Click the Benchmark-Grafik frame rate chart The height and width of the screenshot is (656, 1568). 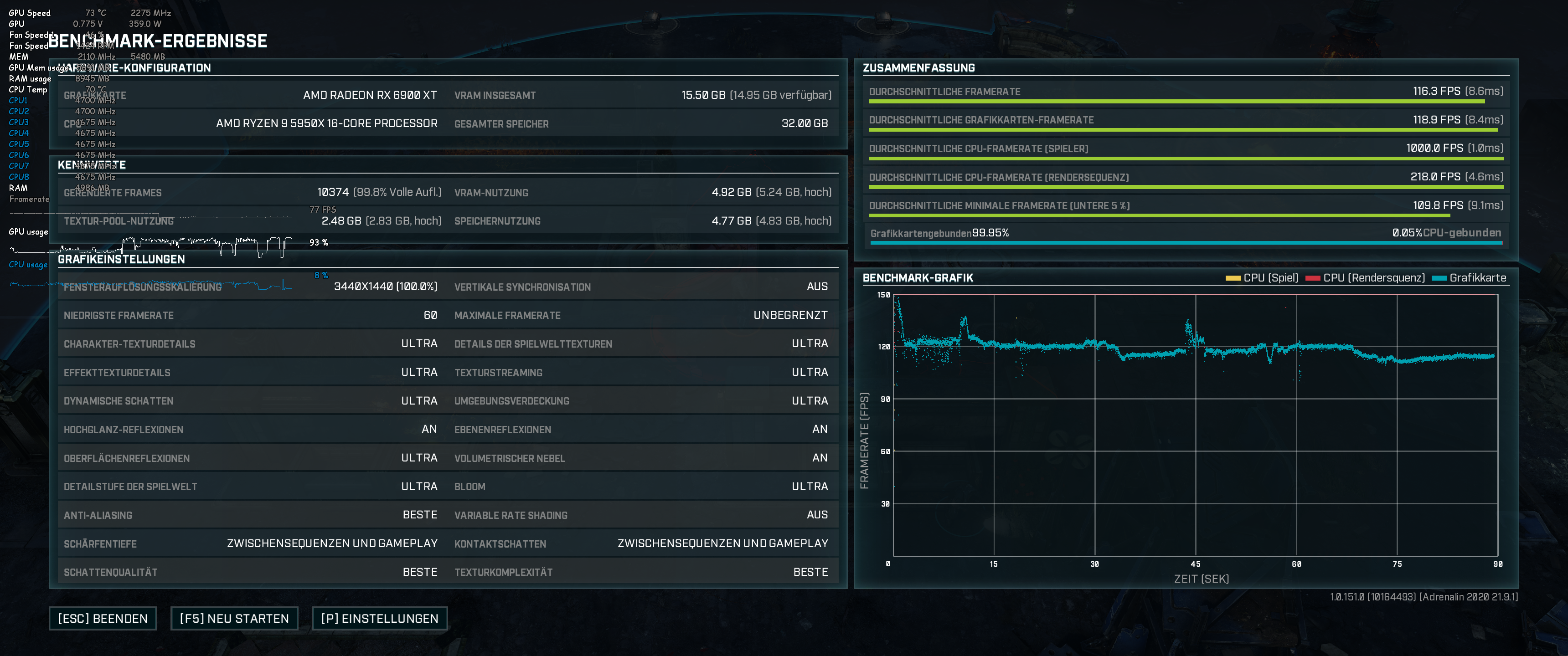(x=1195, y=426)
